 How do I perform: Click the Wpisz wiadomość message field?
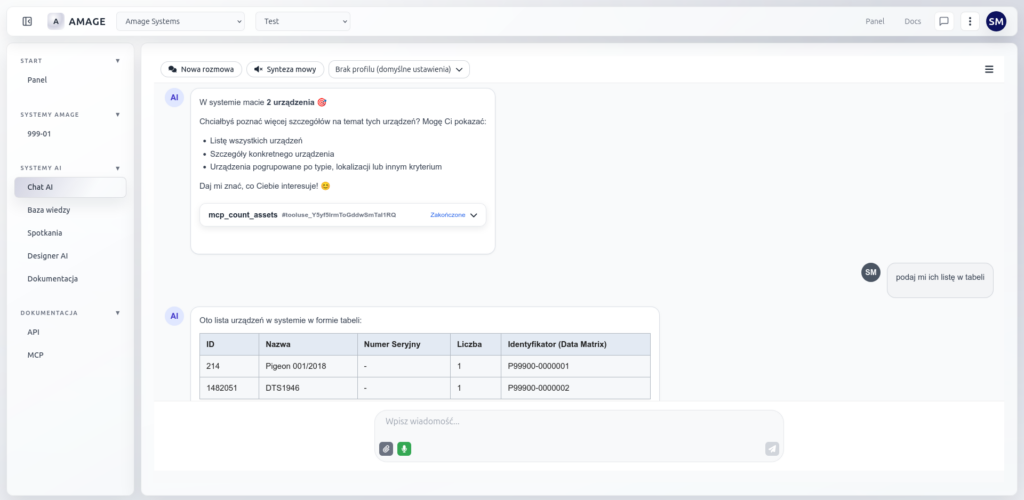coord(578,422)
